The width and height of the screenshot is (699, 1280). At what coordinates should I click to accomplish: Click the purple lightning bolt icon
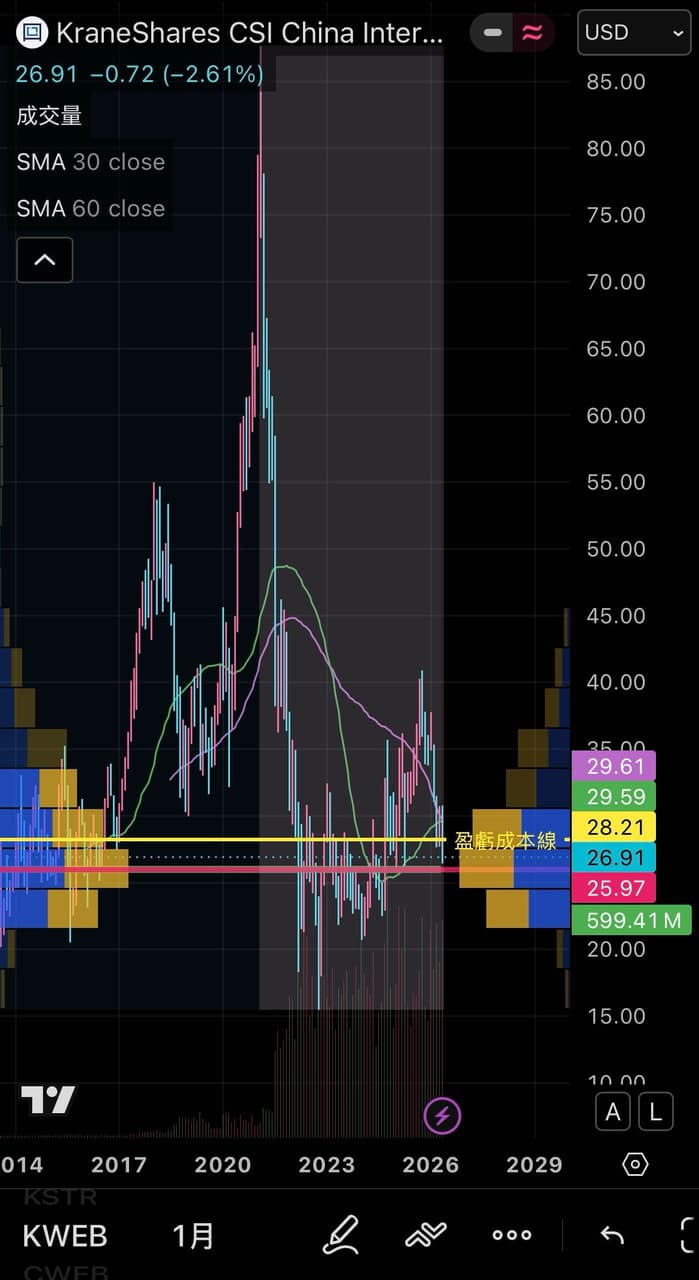click(x=442, y=1115)
